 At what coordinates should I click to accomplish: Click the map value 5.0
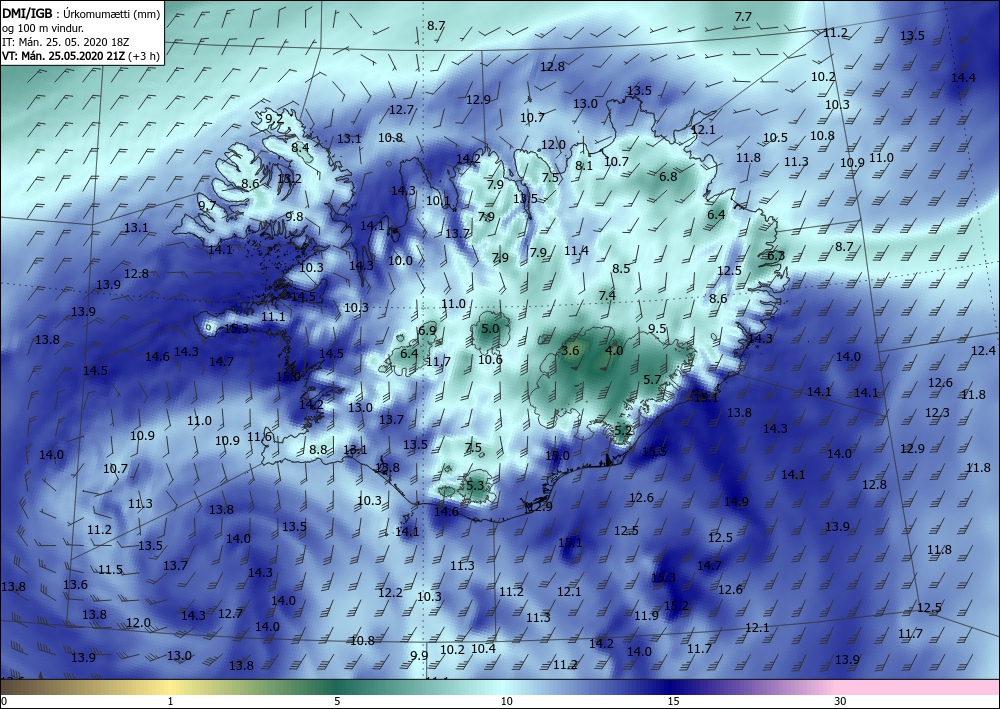(490, 329)
